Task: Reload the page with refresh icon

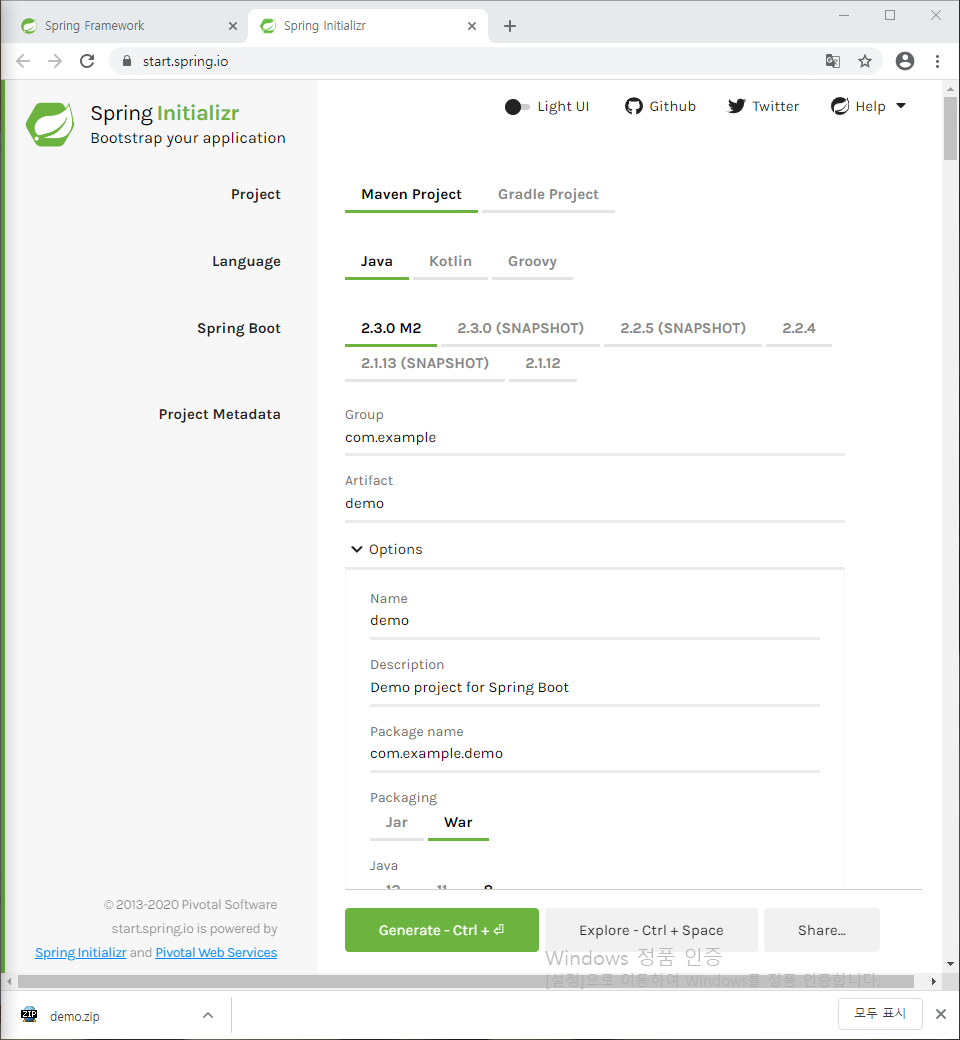Action: (x=87, y=61)
